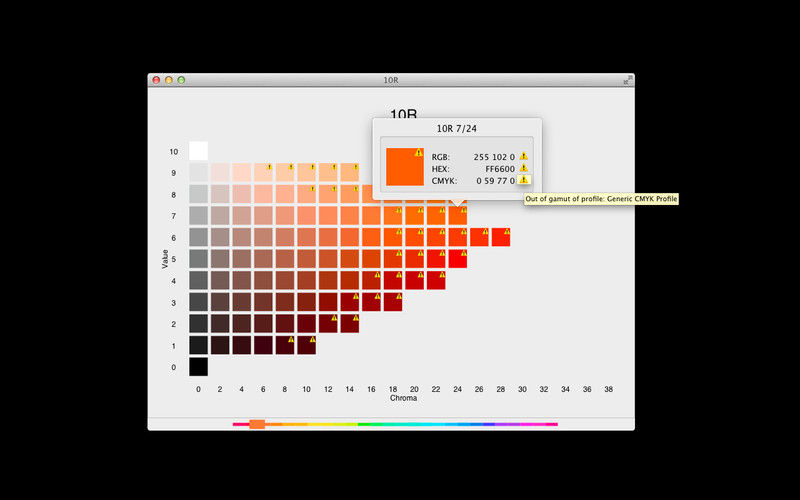
Task: Select the swatch at value 7, chroma 24
Action: 458,216
